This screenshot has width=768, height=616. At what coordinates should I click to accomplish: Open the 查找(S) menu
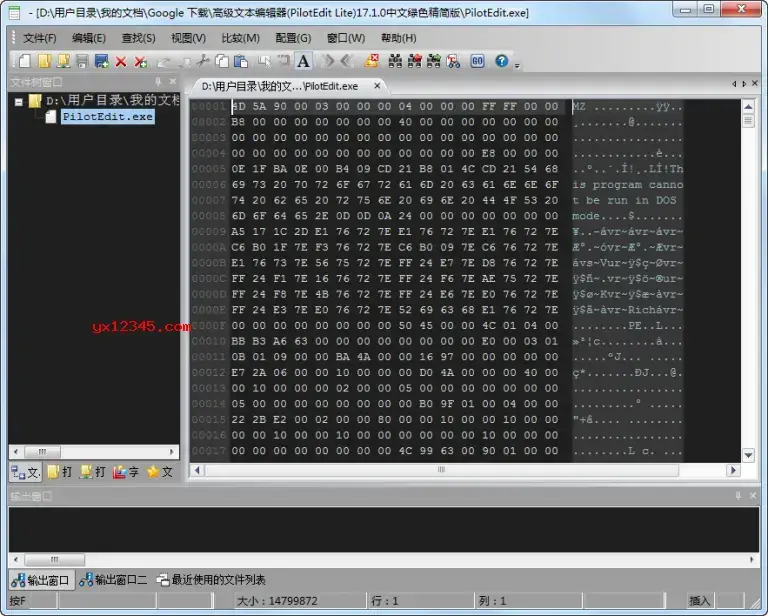(x=138, y=38)
